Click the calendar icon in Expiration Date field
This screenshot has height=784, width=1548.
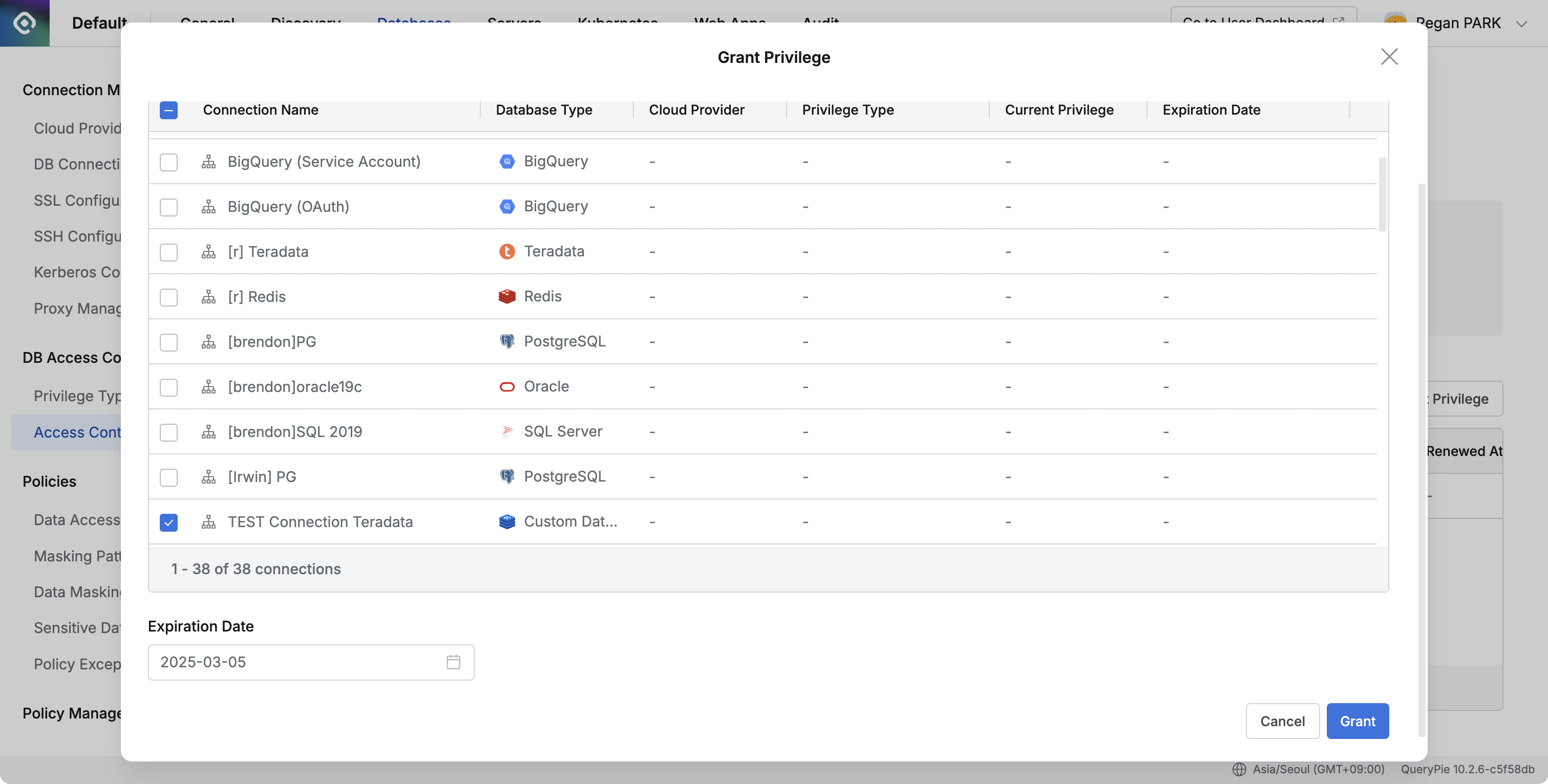point(453,662)
